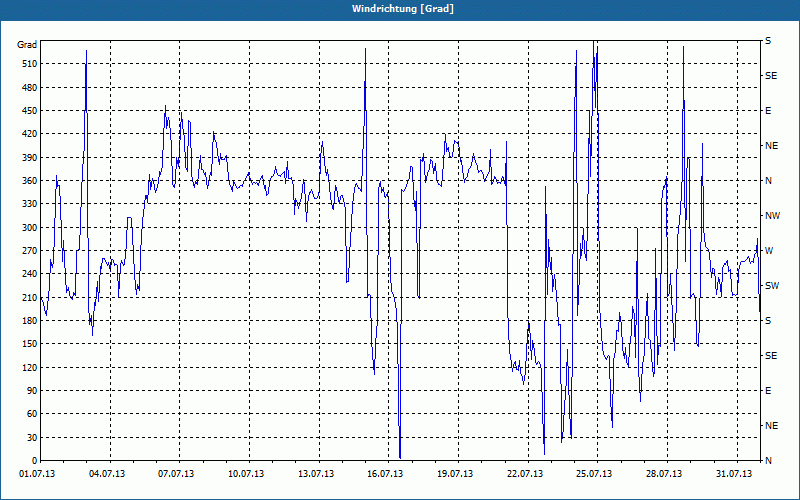
Task: Click the 300 value on the left axis
Action: 30,228
